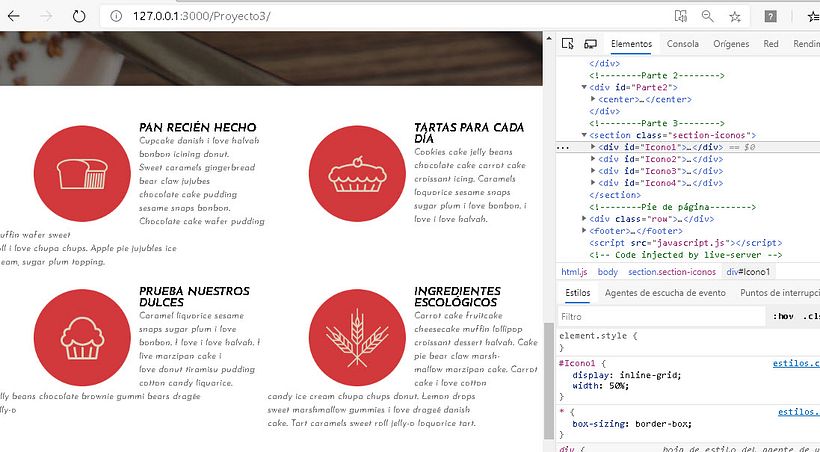This screenshot has width=820, height=452.
Task: Open the estilos.css link for * rule
Action: [x=799, y=412]
